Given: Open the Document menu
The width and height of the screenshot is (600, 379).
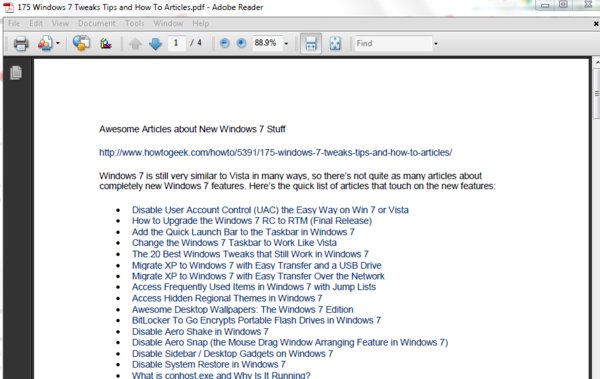Looking at the screenshot, I should (x=96, y=23).
